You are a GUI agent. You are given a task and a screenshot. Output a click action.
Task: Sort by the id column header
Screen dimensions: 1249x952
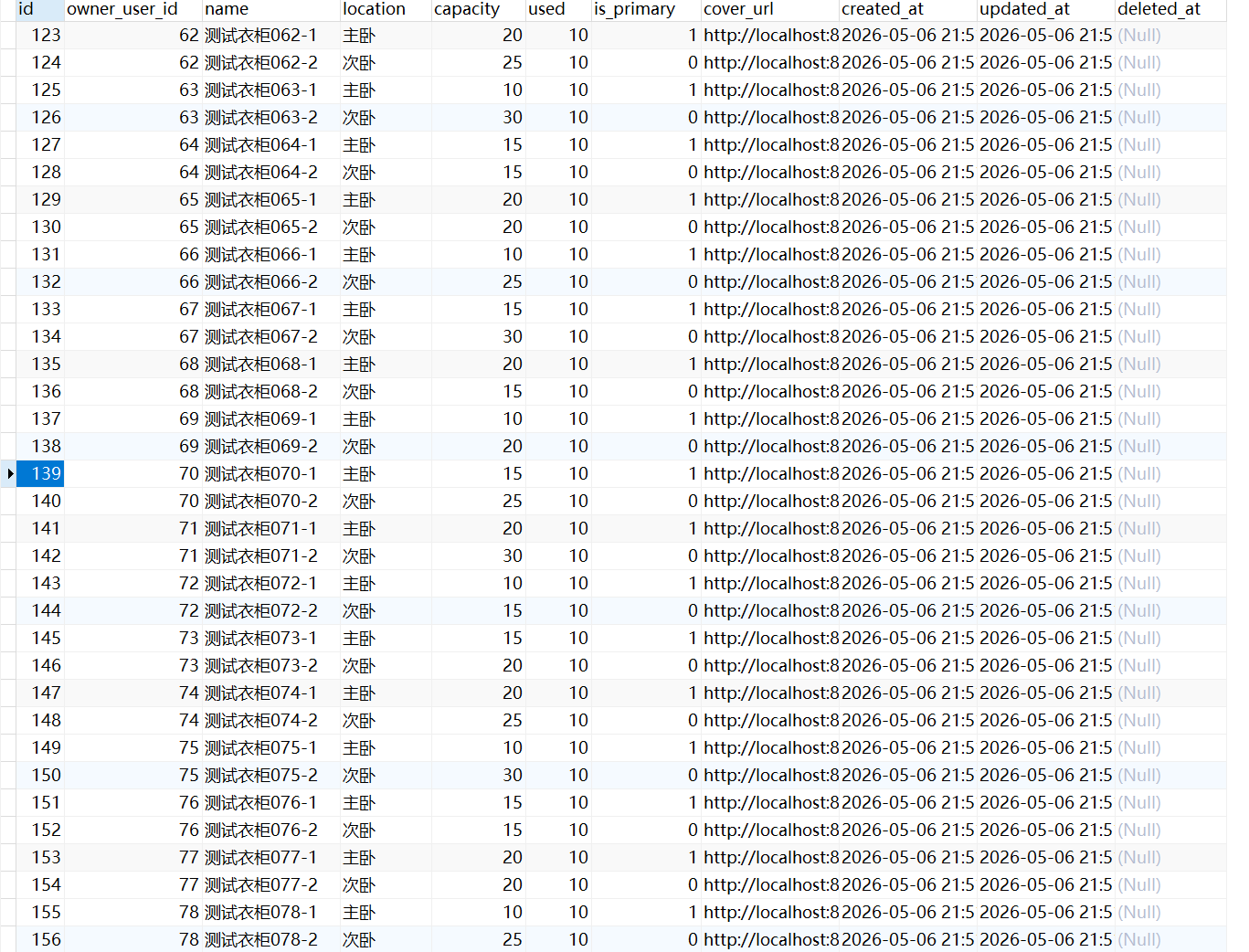(x=40, y=9)
